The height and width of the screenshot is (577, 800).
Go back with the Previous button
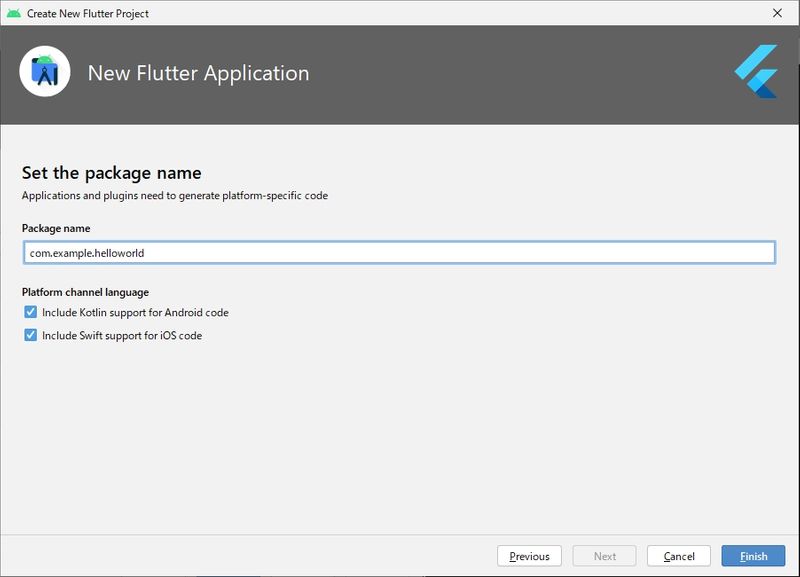(529, 556)
